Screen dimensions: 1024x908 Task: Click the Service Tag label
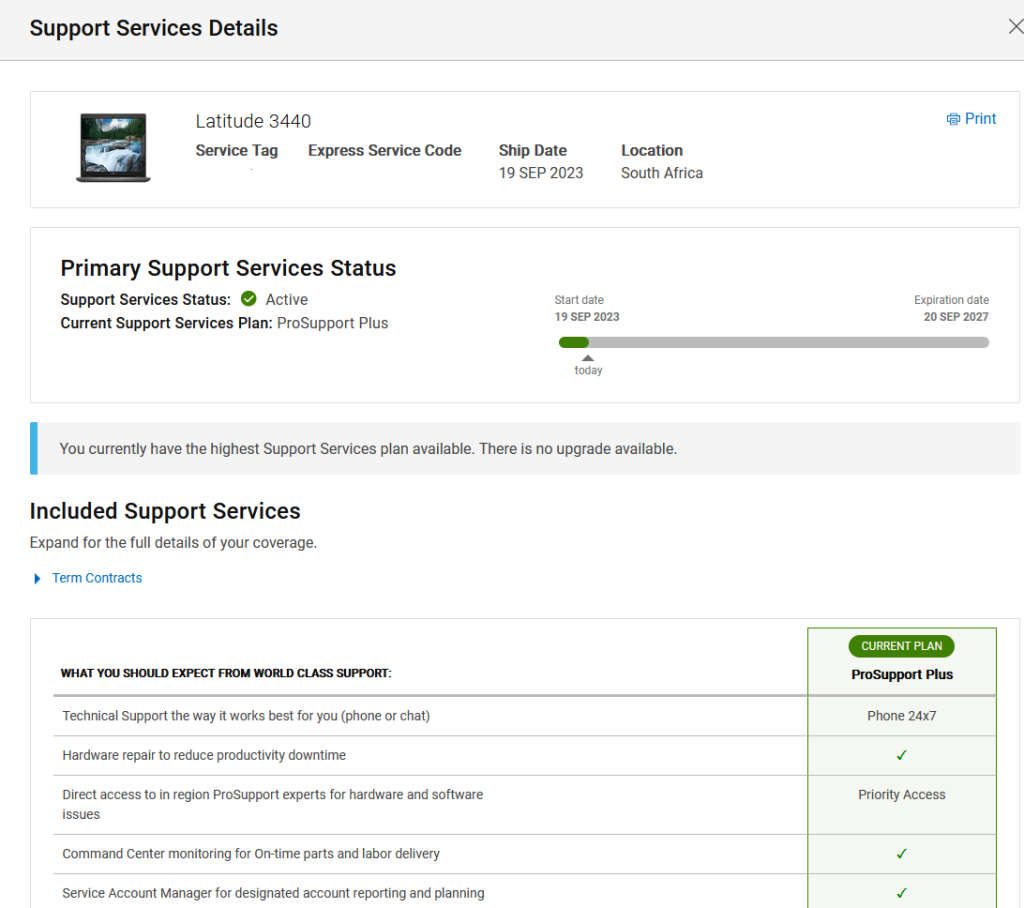(x=236, y=151)
